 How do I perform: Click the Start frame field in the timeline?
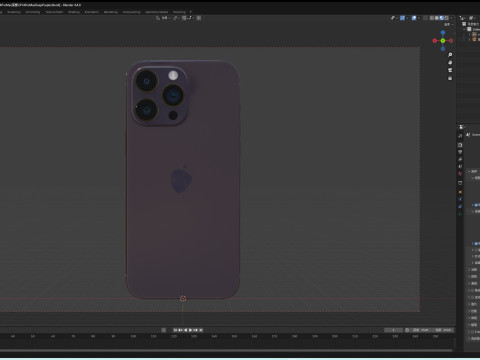(421, 330)
